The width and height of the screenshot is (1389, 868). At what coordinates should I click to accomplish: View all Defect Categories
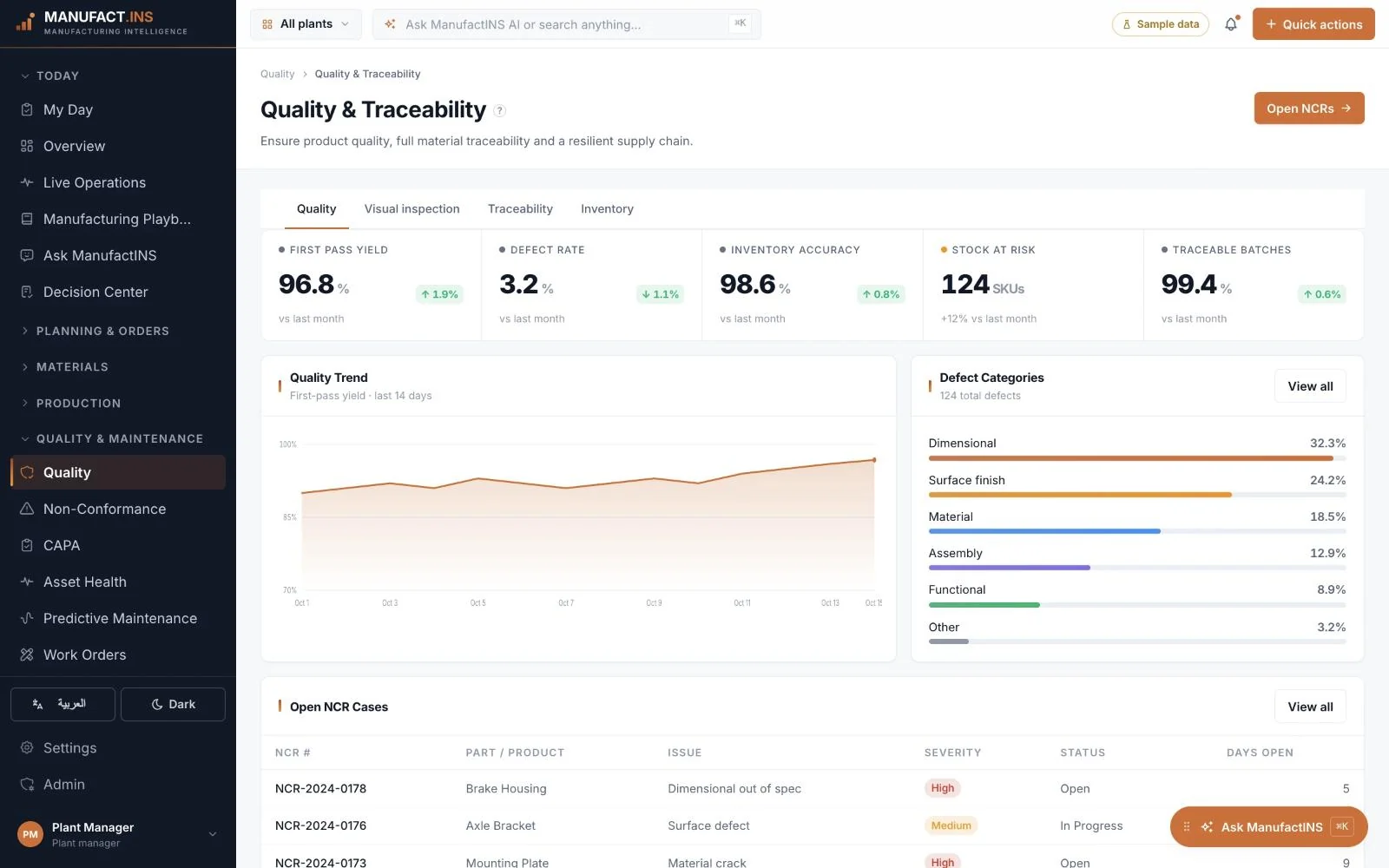[1310, 386]
